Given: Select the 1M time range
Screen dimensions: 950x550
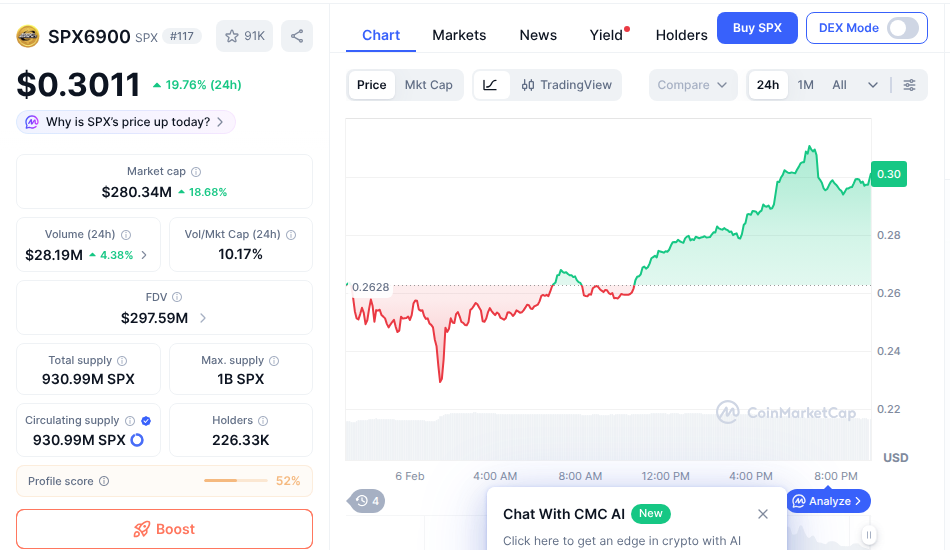Looking at the screenshot, I should tap(805, 85).
